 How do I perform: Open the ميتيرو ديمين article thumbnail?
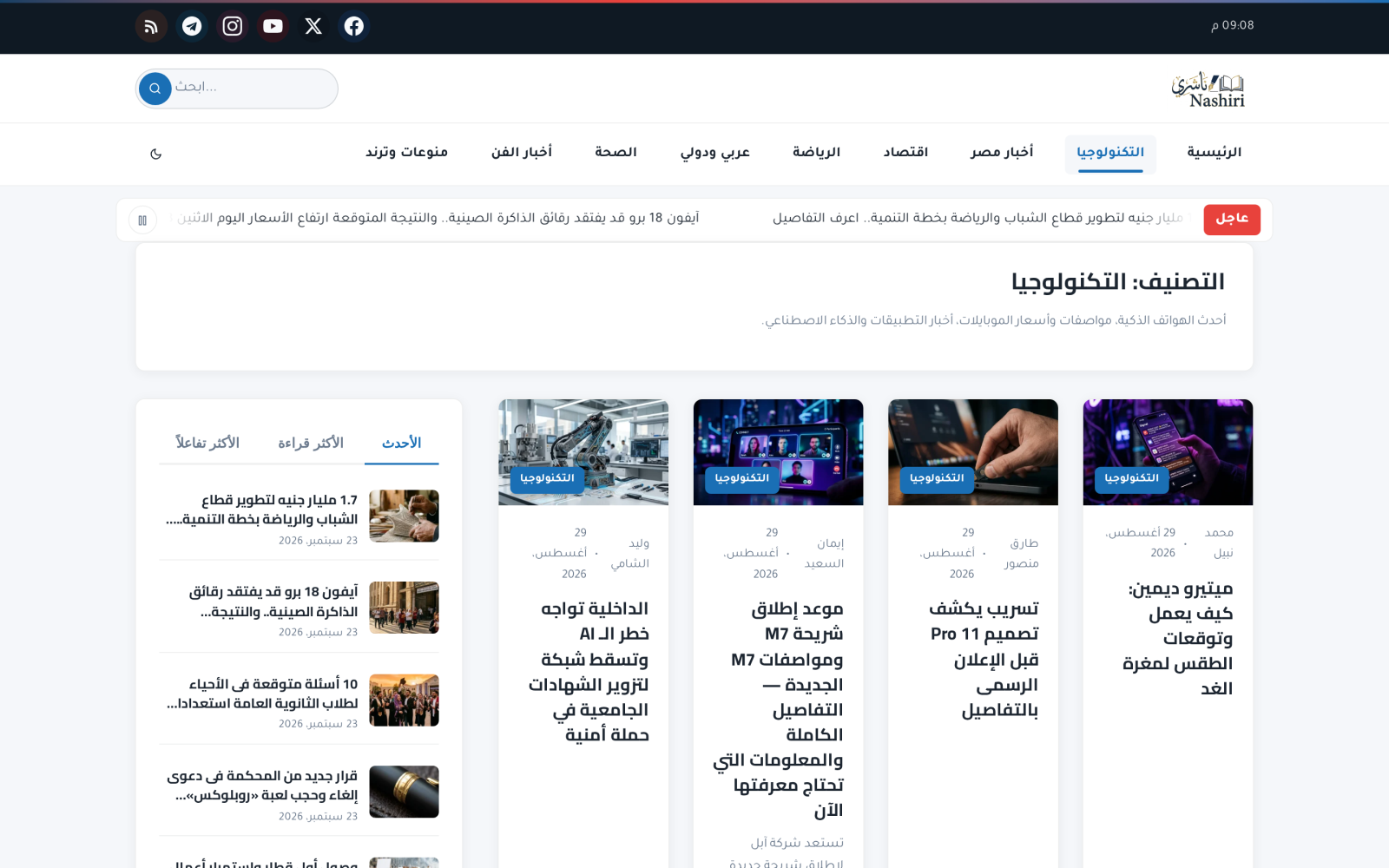(1168, 452)
